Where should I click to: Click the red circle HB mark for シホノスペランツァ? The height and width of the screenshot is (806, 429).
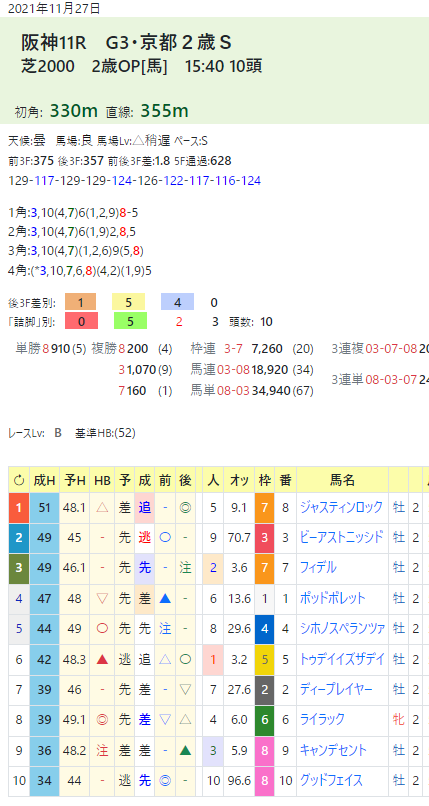point(102,628)
